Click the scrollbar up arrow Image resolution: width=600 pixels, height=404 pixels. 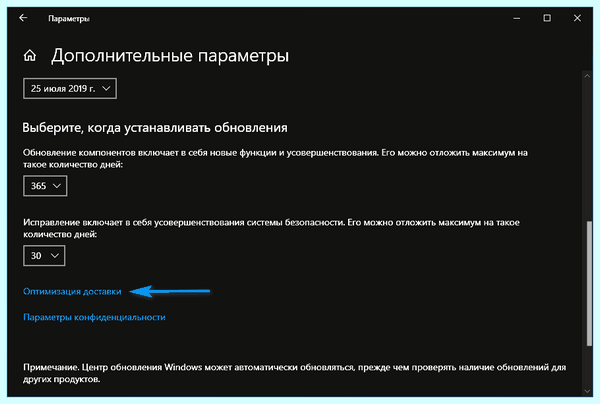[587, 76]
